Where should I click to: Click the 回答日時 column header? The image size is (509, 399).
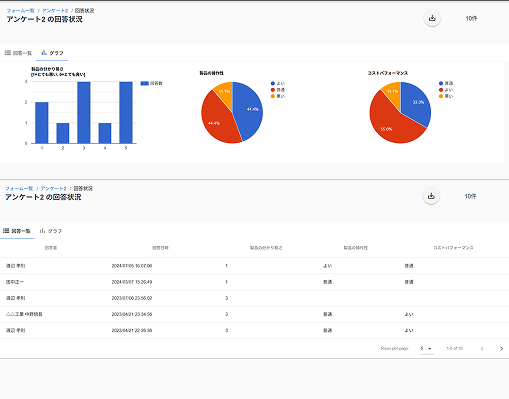160,248
